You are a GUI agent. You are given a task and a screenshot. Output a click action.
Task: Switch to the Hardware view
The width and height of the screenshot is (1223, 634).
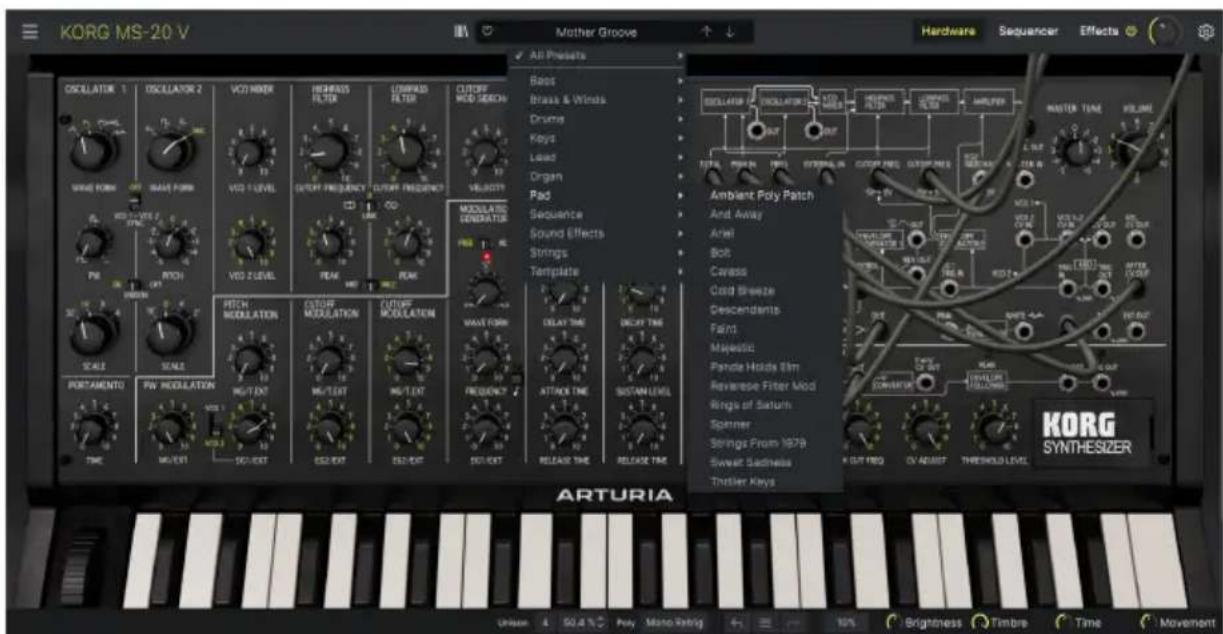tap(949, 32)
